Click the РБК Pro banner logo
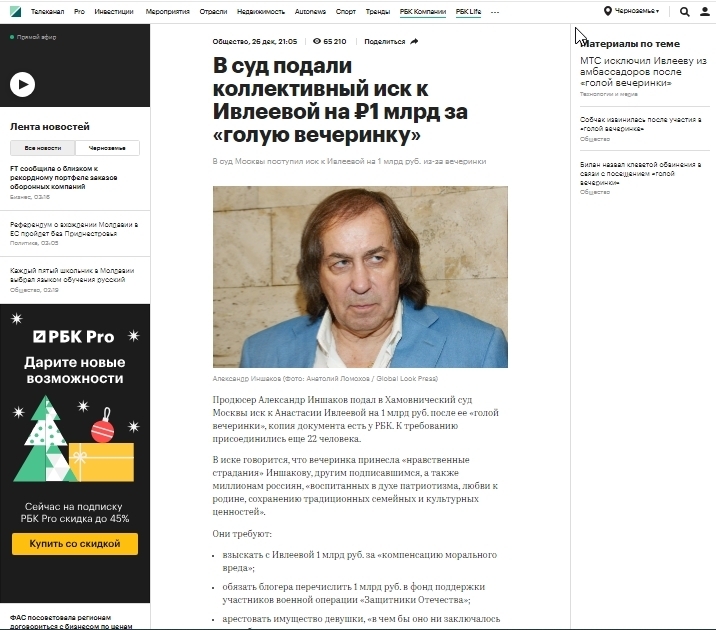The image size is (716, 630). point(74,337)
